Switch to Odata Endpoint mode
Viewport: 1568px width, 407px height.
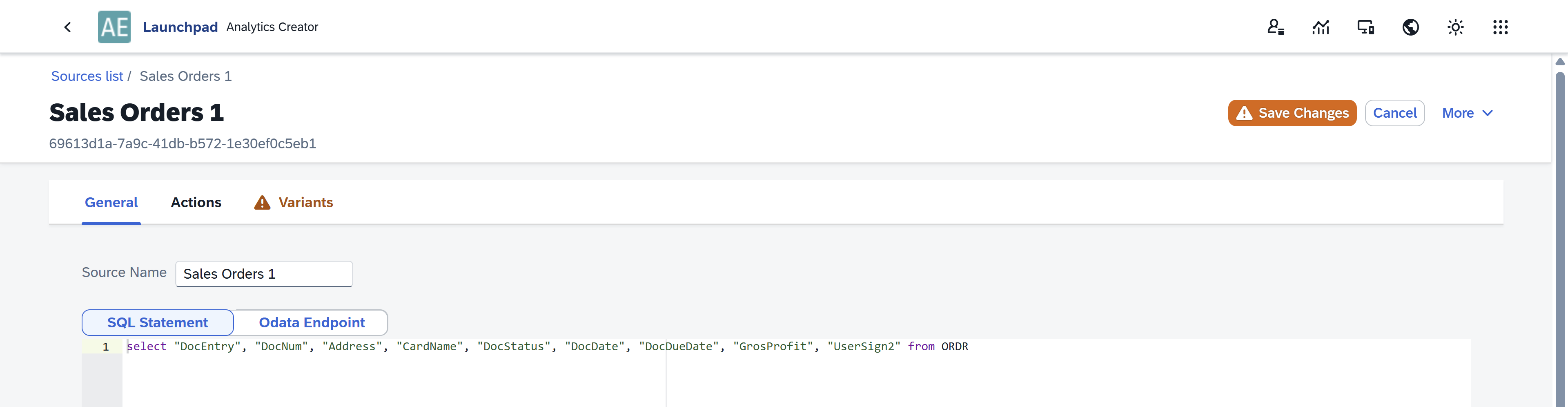coord(311,322)
